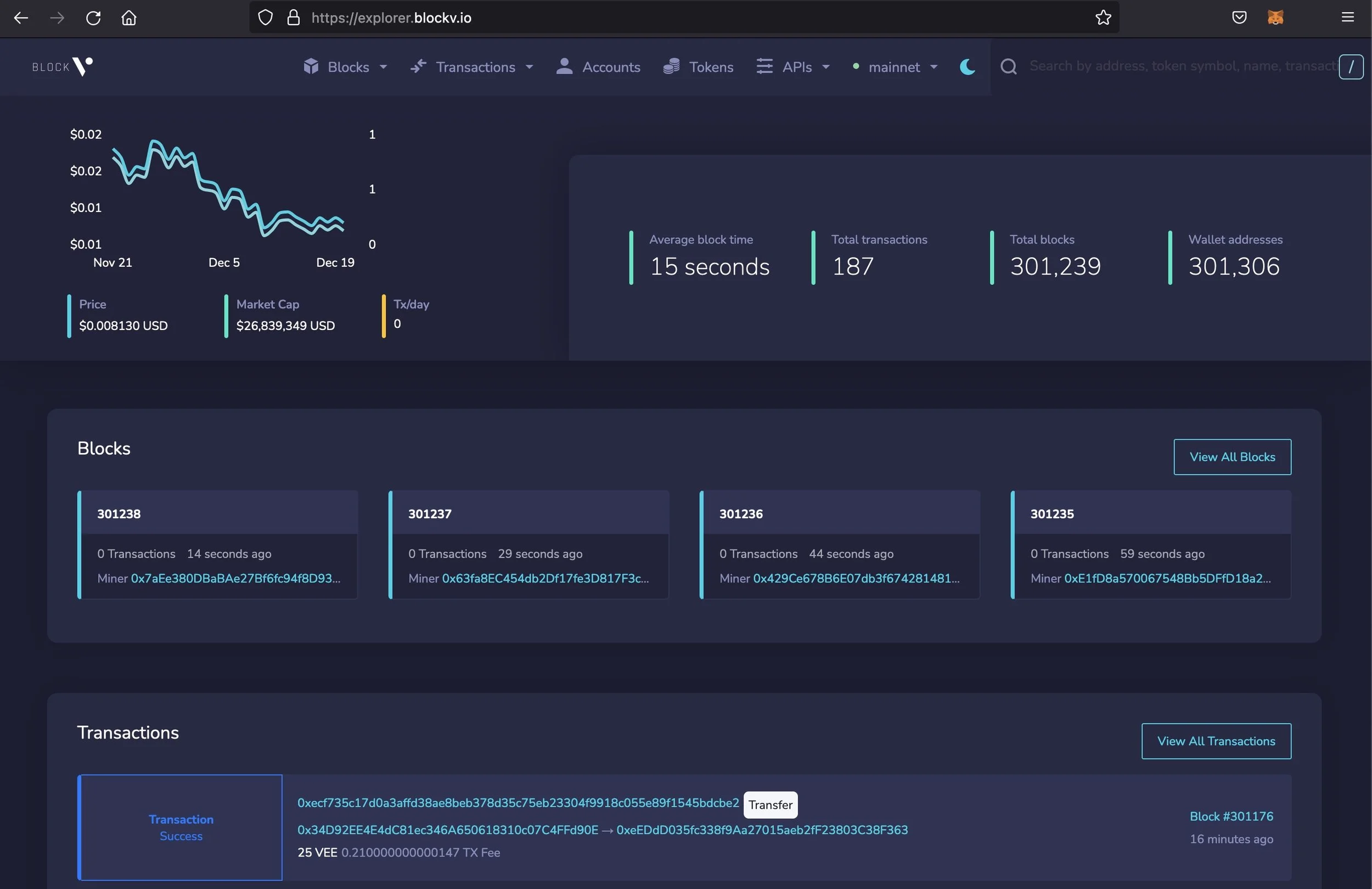
Task: Toggle dark mode with the moon icon
Action: click(967, 66)
